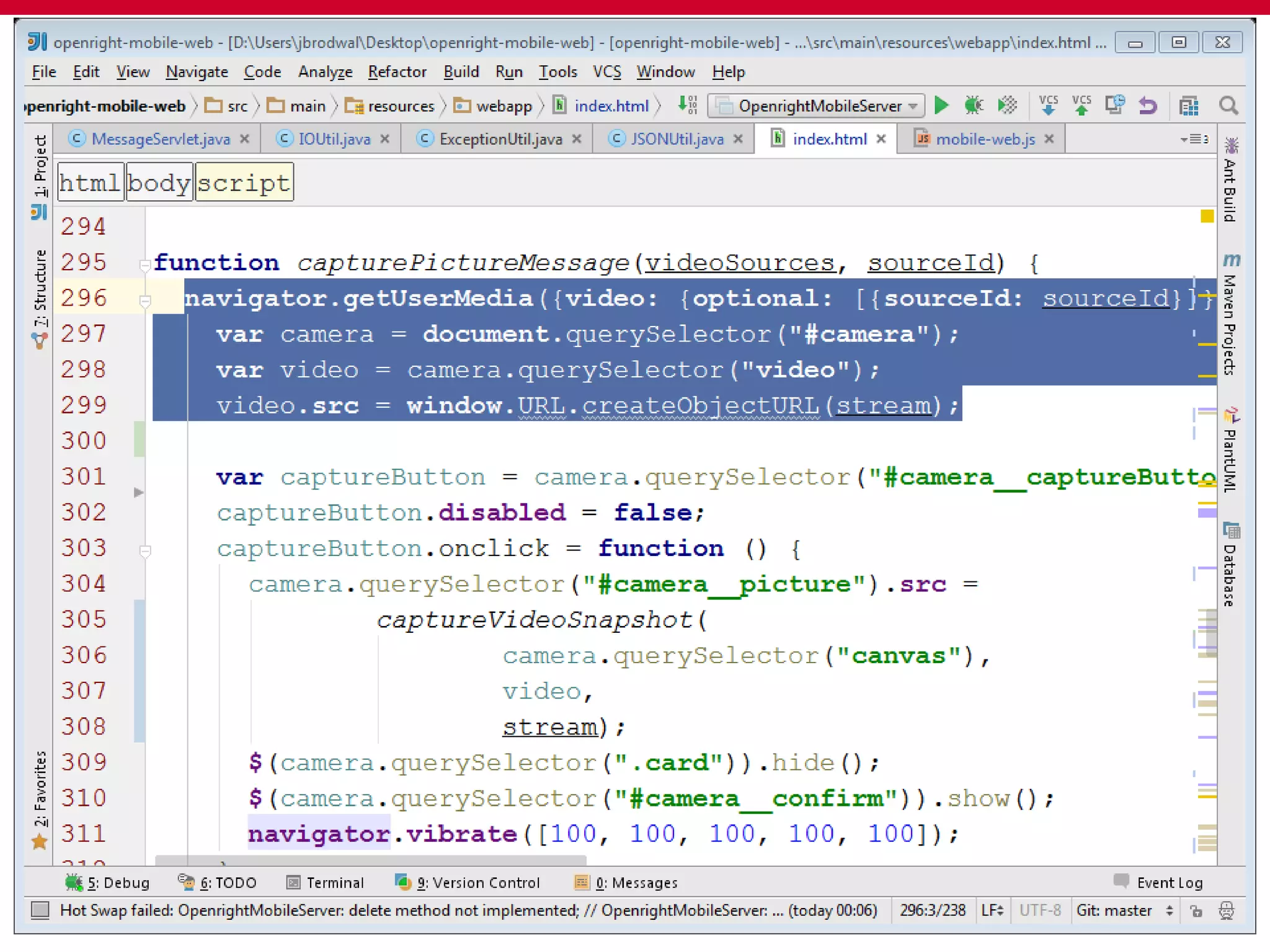Update project using the VCS down arrow
Image resolution: width=1270 pixels, height=952 pixels.
pos(1049,105)
